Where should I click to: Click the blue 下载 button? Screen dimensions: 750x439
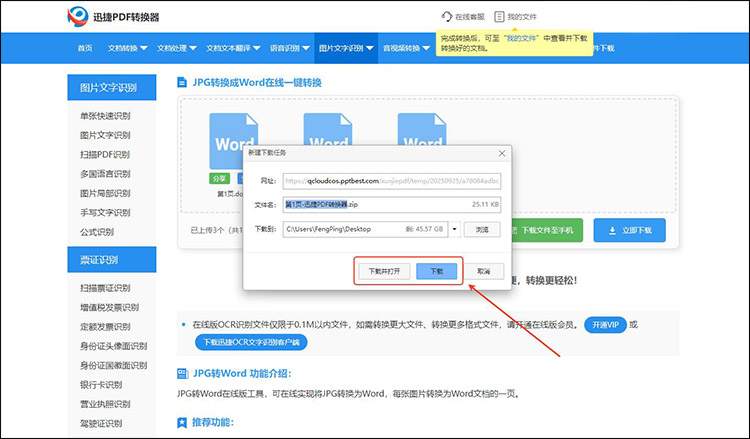pyautogui.click(x=437, y=271)
